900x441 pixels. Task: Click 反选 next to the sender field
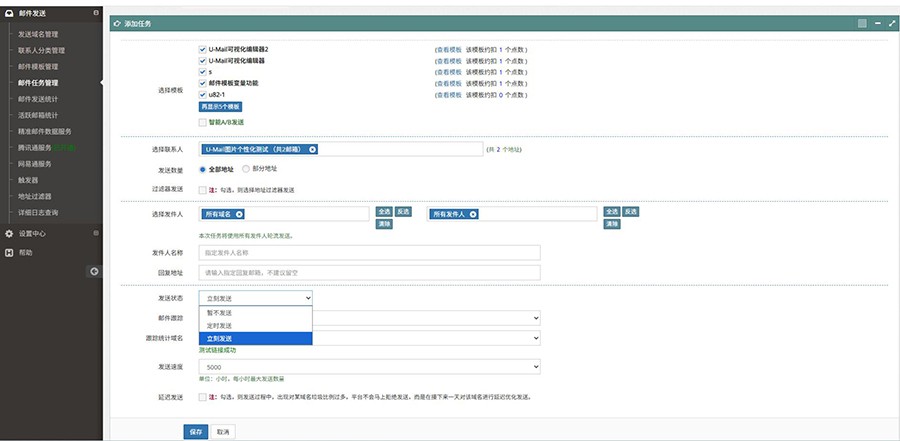pyautogui.click(x=631, y=212)
